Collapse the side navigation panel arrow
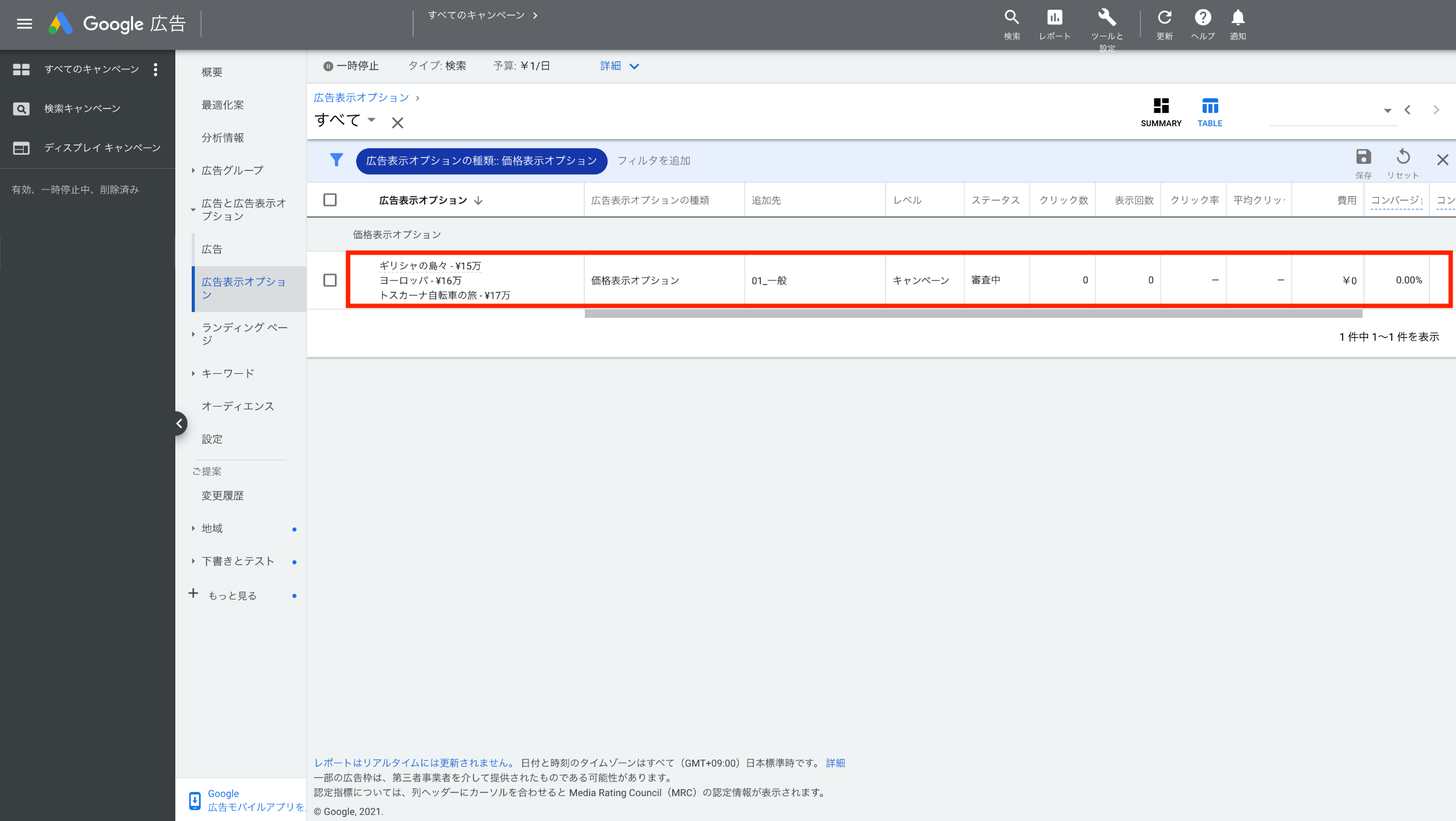This screenshot has width=1456, height=821. 180,423
